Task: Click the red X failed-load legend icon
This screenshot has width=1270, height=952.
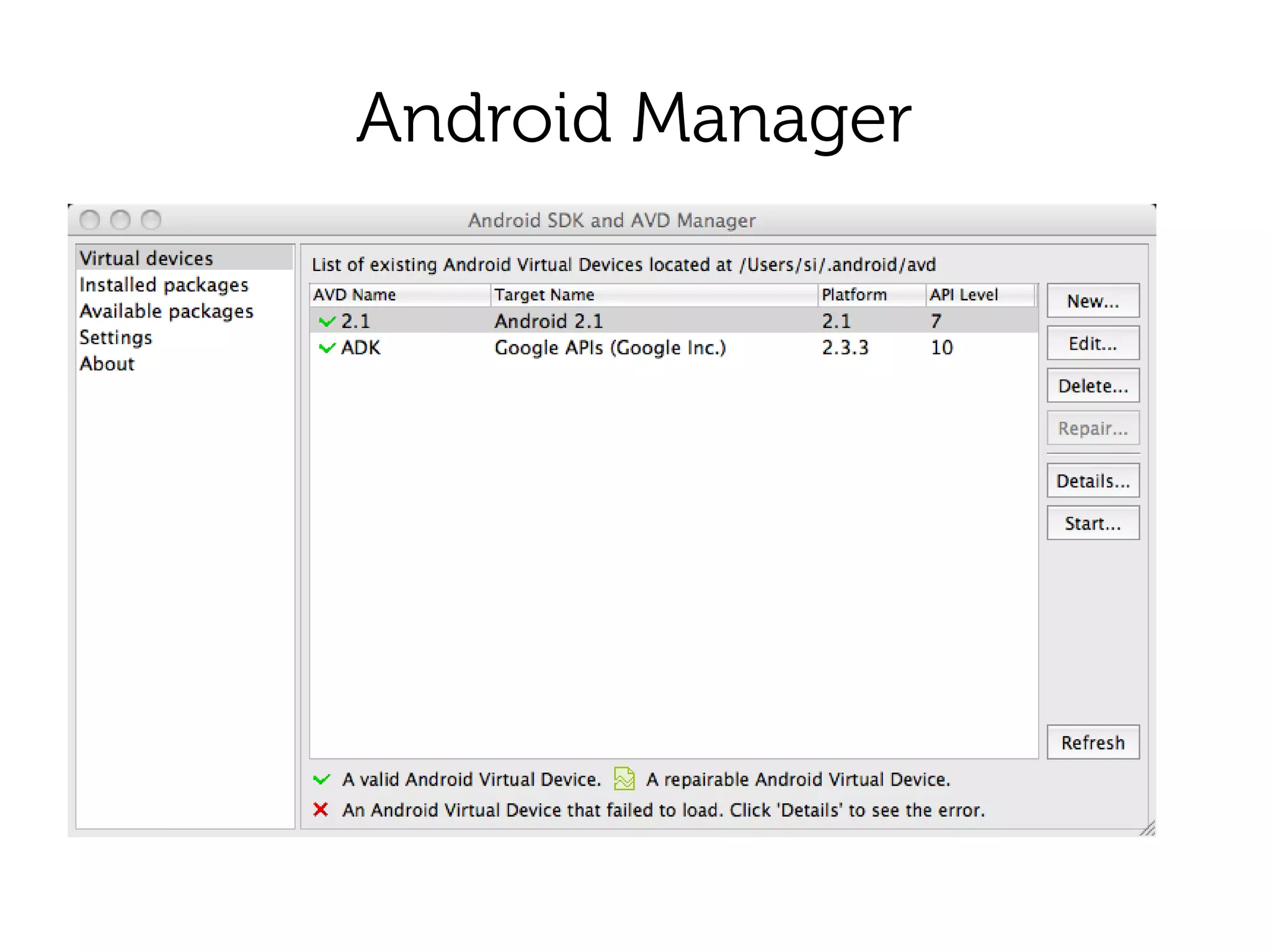Action: [x=321, y=809]
